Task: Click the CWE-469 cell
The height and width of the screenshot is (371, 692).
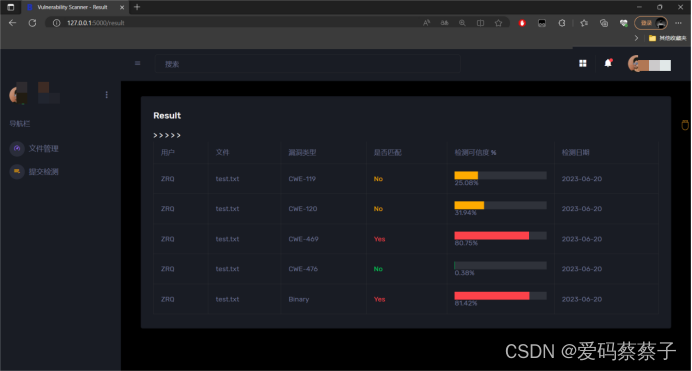Action: coord(303,239)
